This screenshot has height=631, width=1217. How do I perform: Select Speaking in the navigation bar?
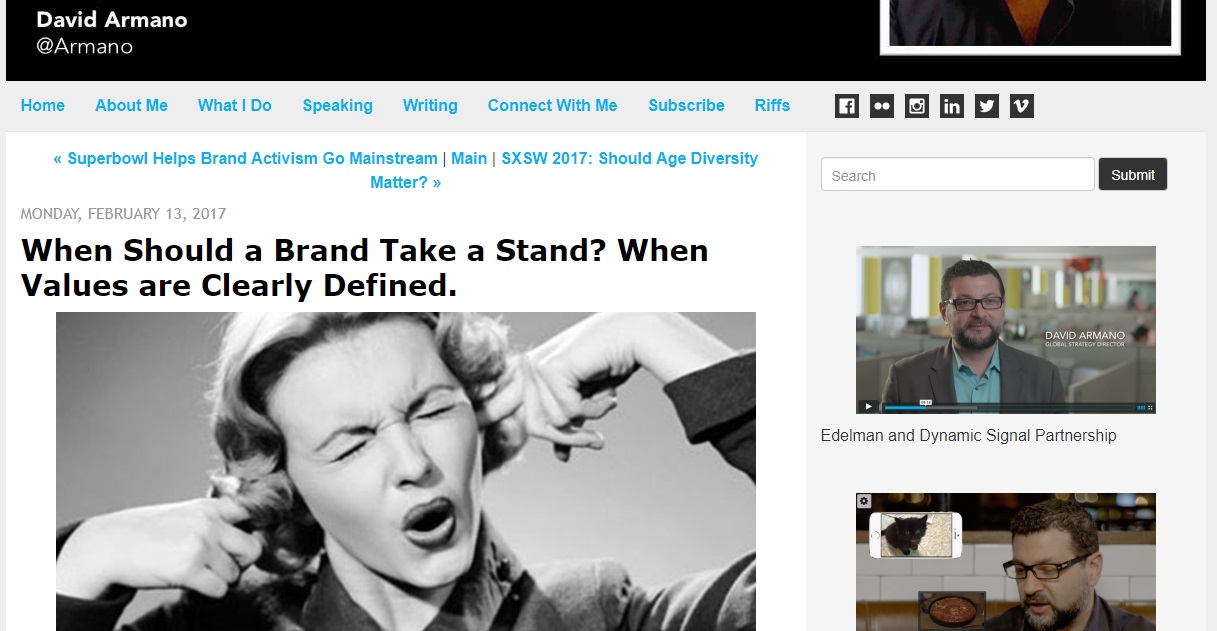click(338, 105)
